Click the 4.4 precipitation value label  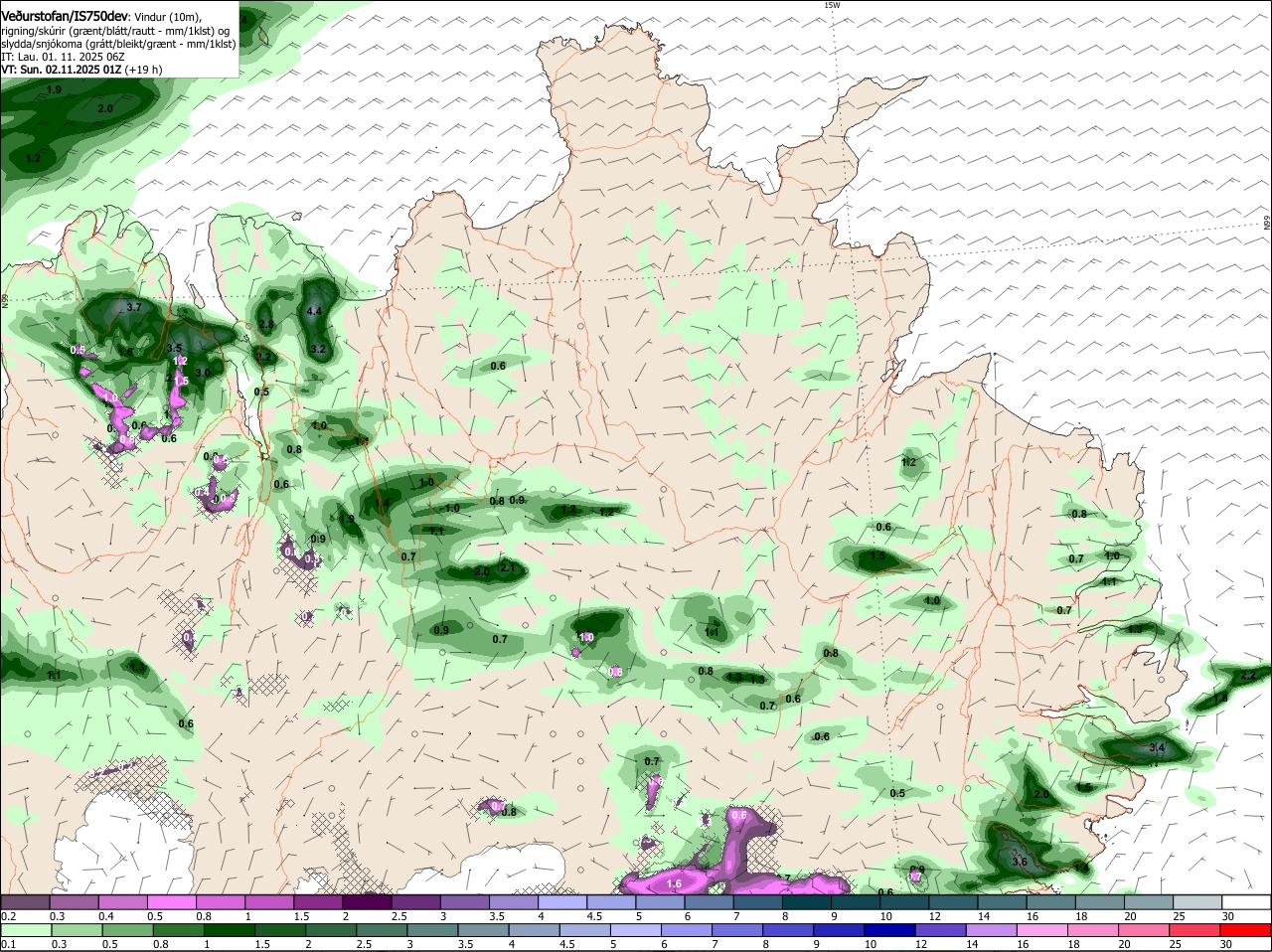[x=315, y=311]
